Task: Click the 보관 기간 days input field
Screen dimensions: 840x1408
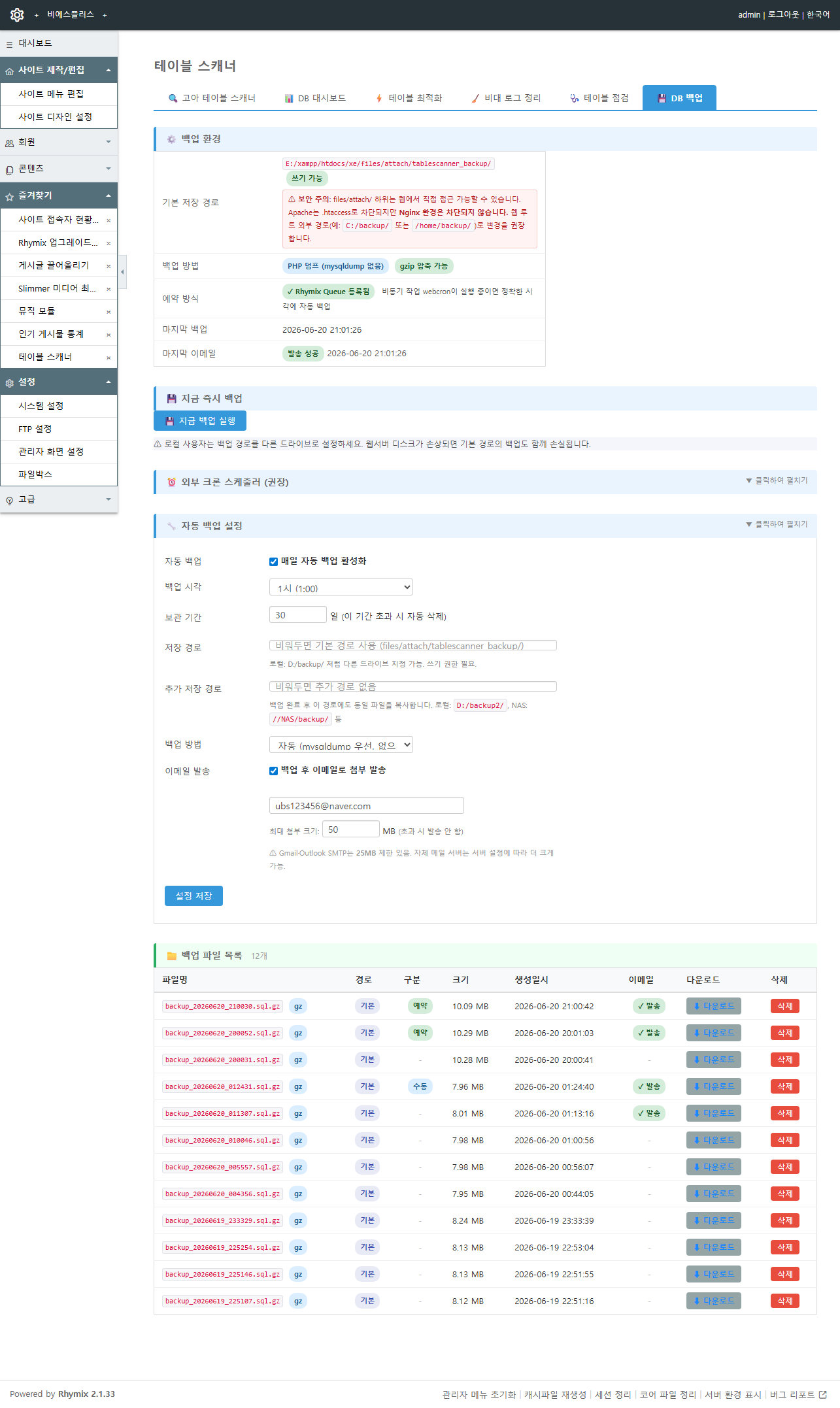Action: pos(298,614)
